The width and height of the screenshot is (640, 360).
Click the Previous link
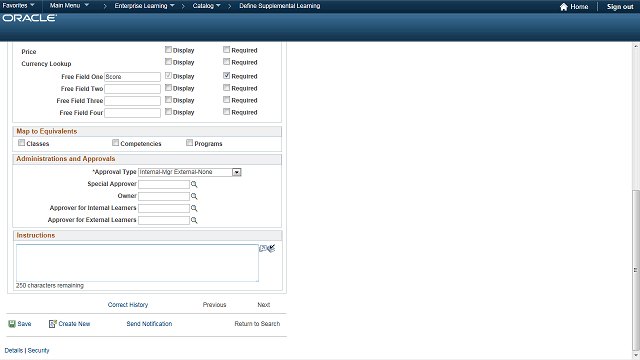point(214,305)
